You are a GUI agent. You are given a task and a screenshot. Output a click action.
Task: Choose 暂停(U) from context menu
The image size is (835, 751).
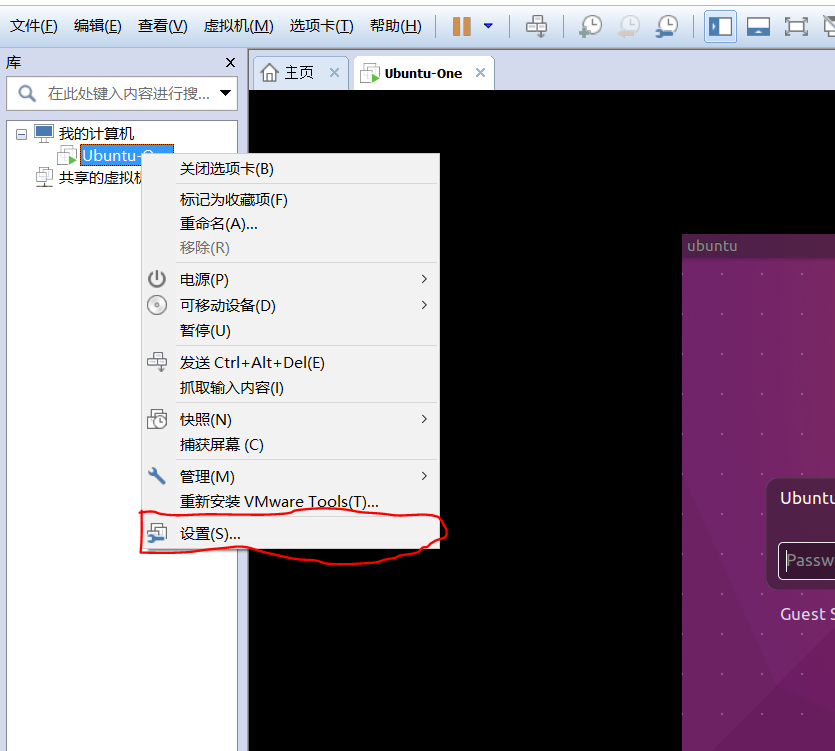tap(291, 331)
